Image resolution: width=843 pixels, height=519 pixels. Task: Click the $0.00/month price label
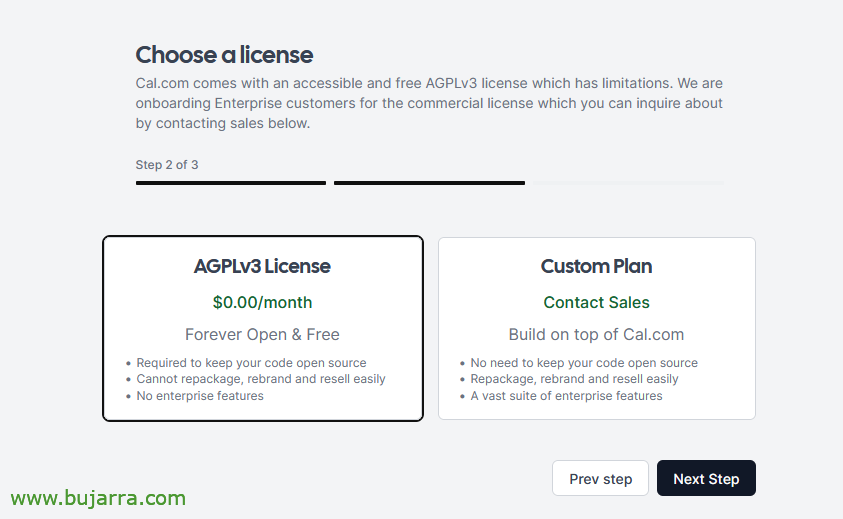click(x=262, y=302)
